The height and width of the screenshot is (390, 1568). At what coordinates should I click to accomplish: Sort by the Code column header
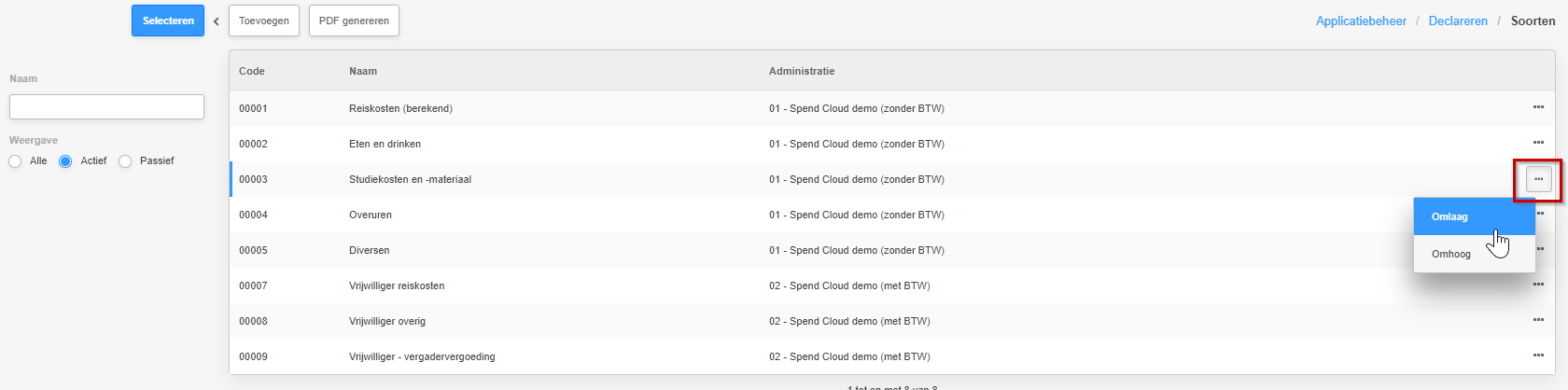(252, 71)
